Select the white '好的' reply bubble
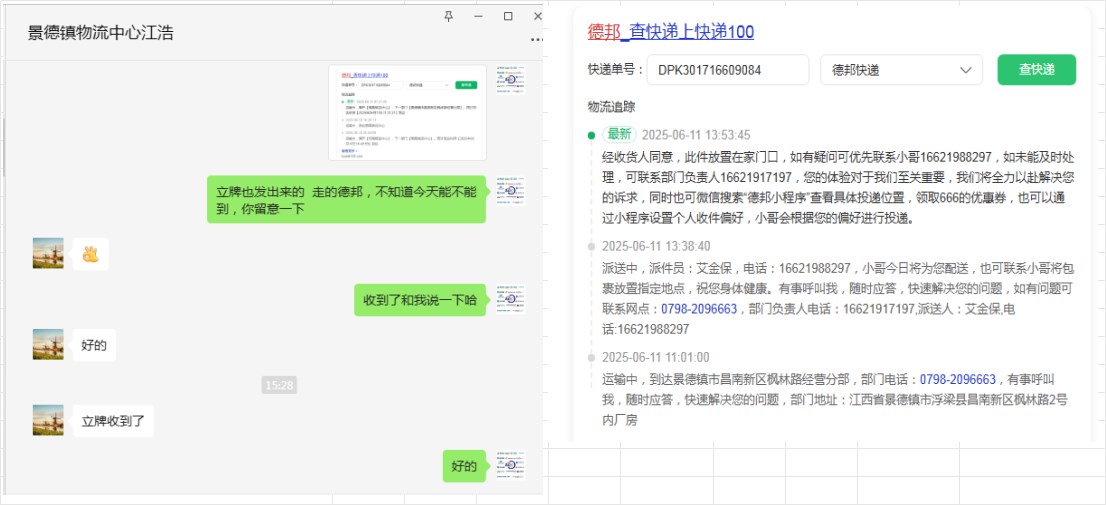1106x505 pixels. coord(94,345)
